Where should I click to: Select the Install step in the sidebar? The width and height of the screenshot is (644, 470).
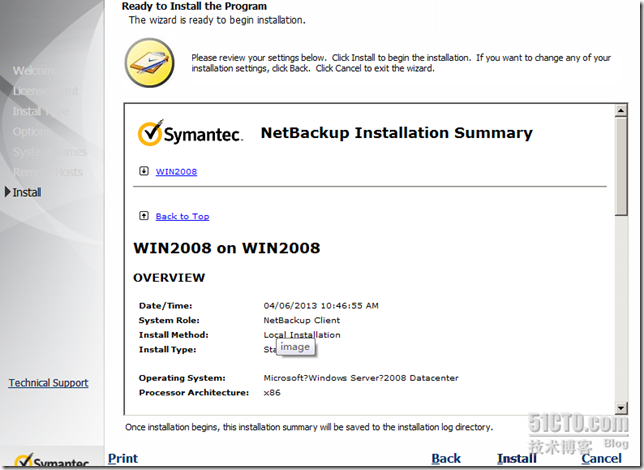pos(27,192)
